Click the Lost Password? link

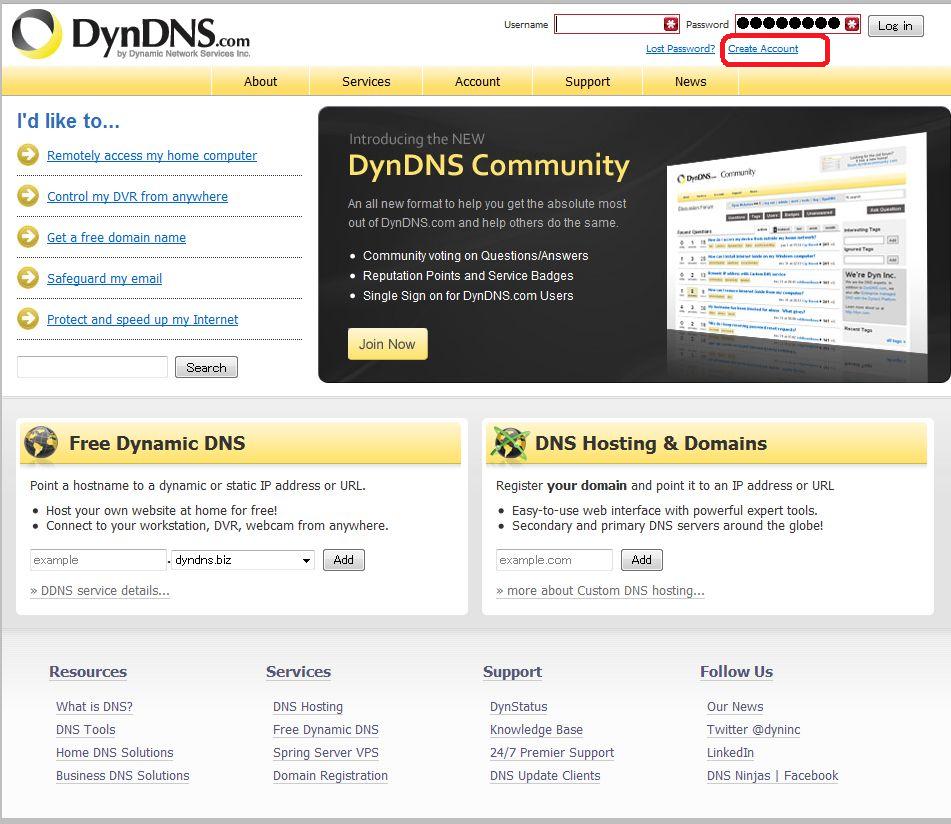[680, 49]
